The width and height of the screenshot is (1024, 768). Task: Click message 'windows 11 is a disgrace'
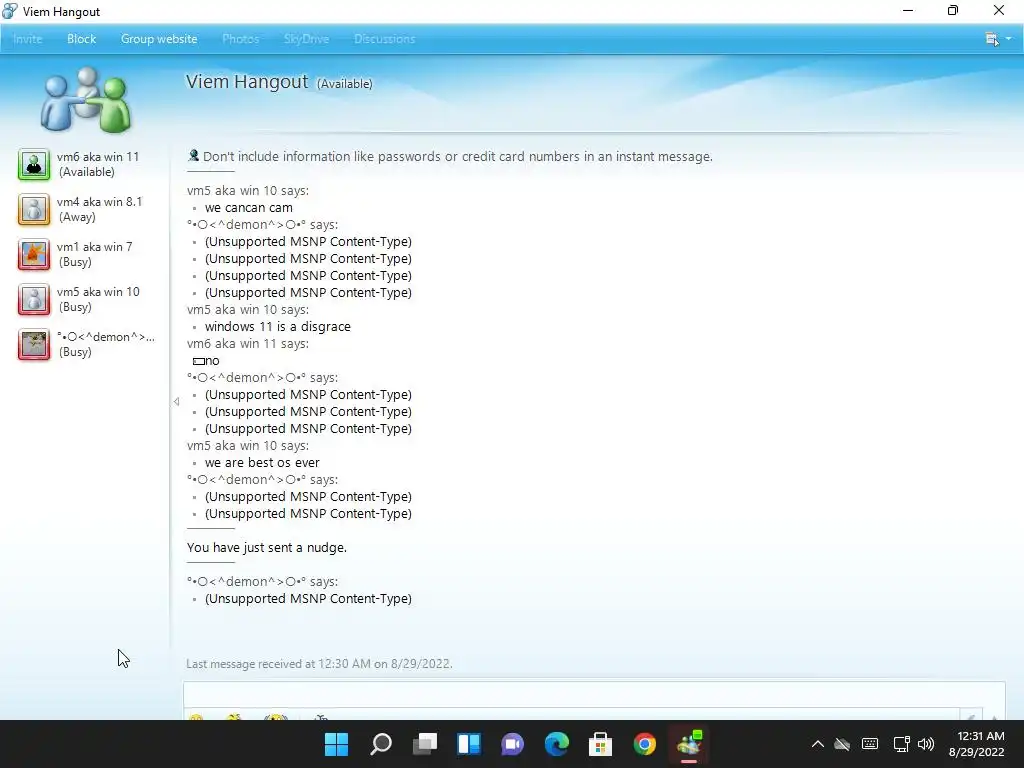(x=278, y=327)
